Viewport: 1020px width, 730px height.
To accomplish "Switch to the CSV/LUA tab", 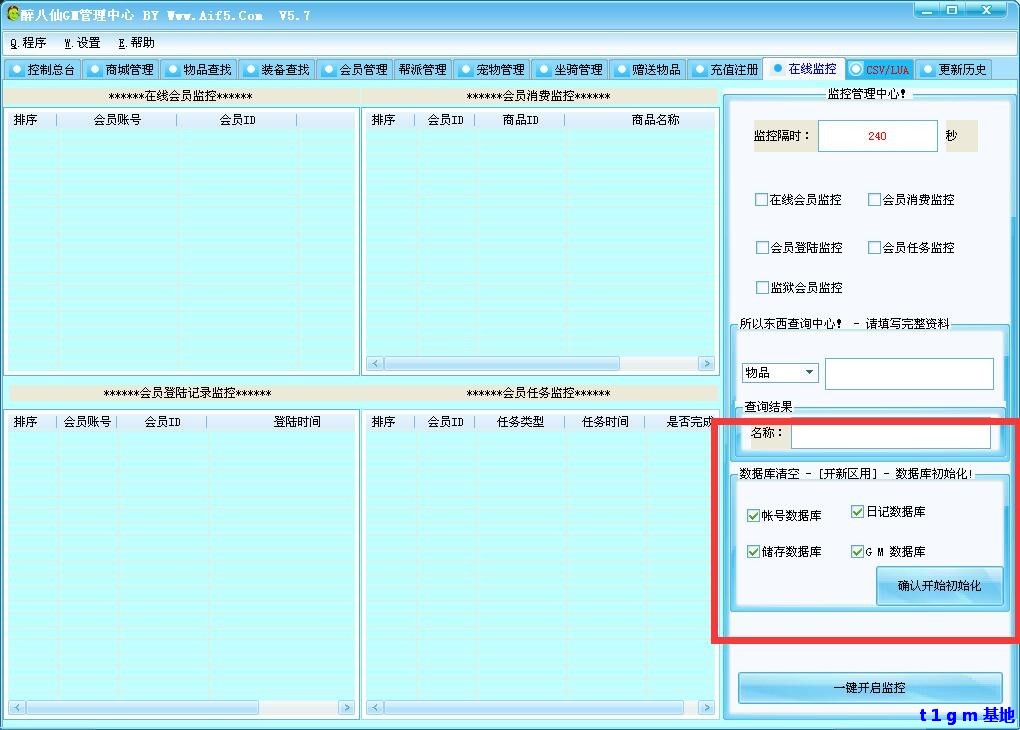I will click(879, 69).
